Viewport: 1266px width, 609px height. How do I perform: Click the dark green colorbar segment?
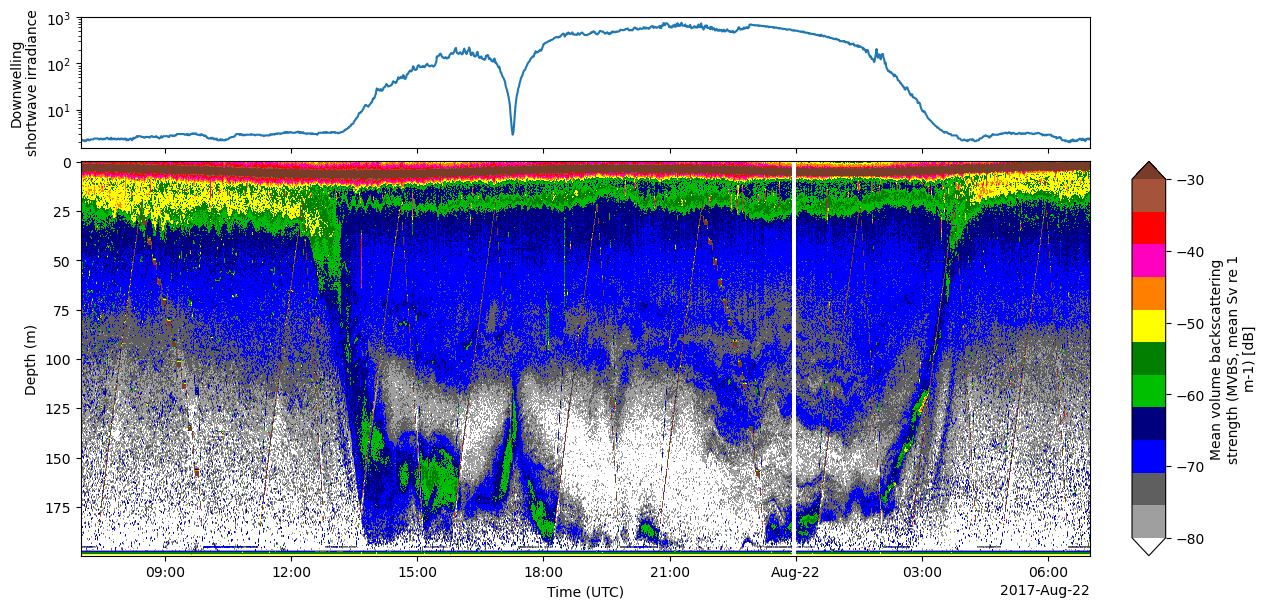coord(1148,359)
